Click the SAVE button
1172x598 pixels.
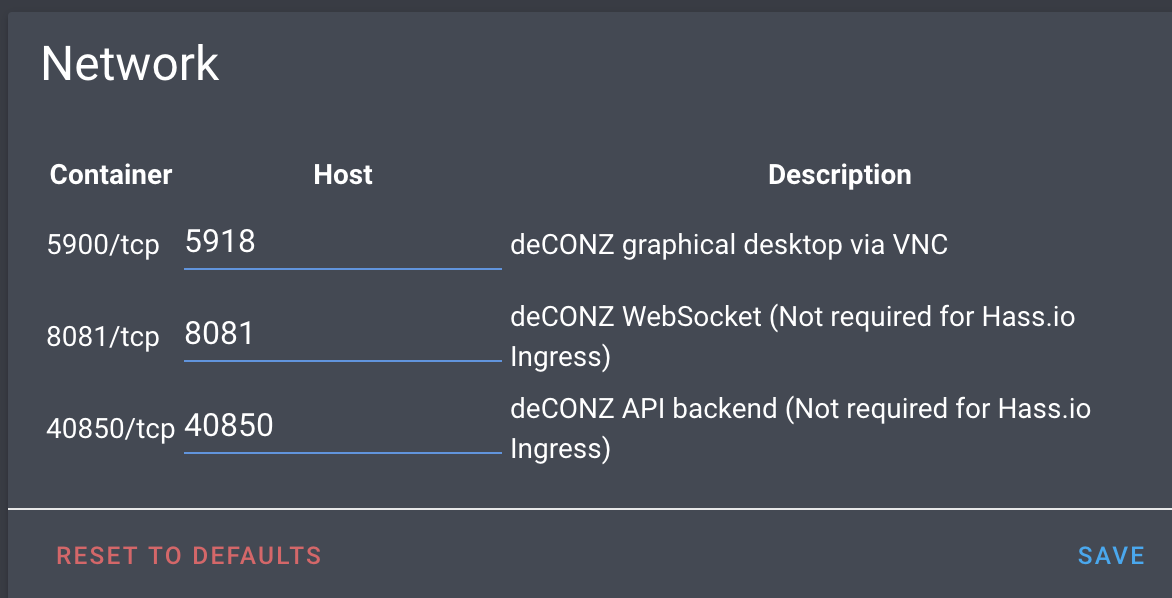1110,555
